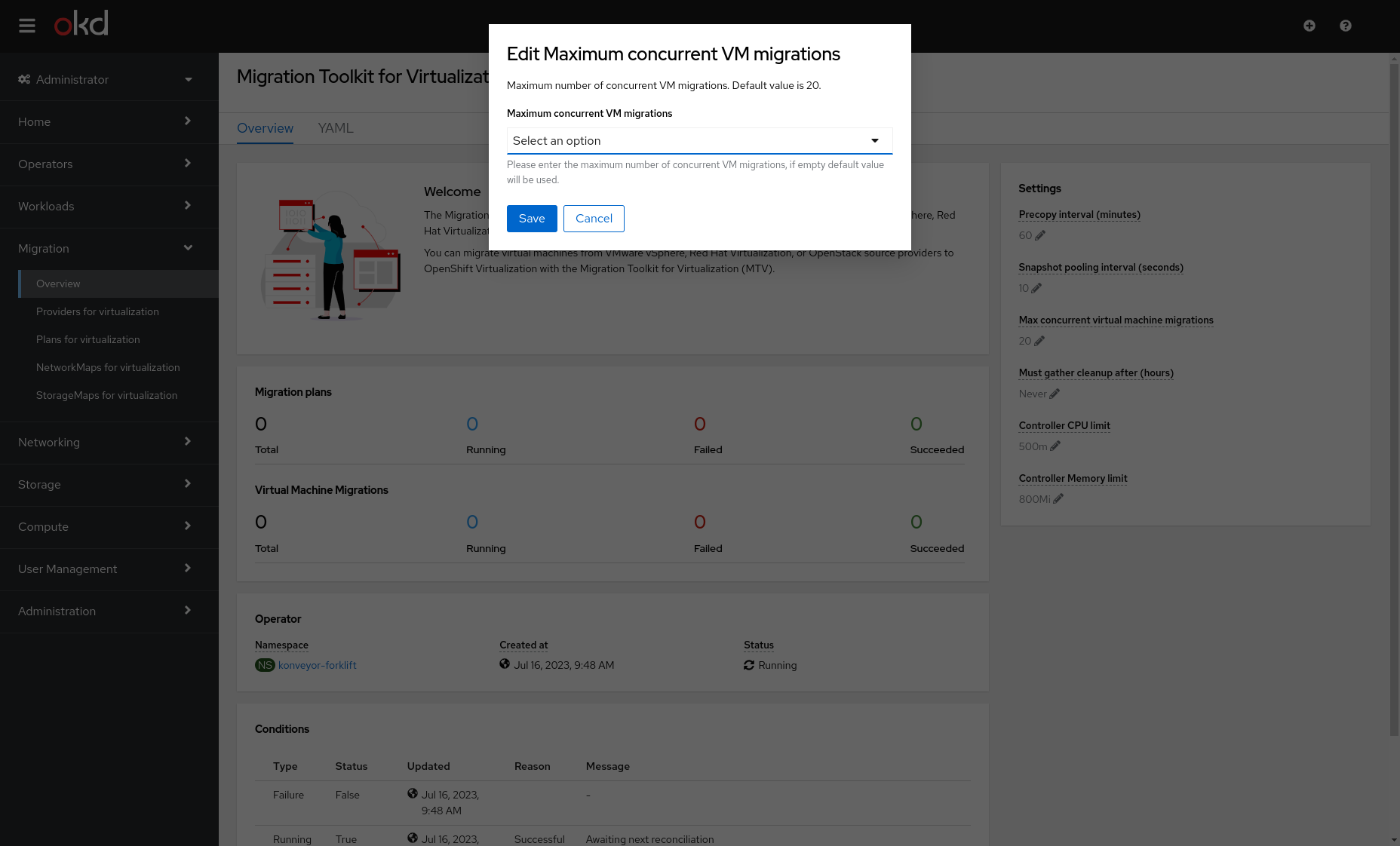Screen dimensions: 1400x846
Task: Go to StorageMaps for virtualization
Action: [x=118, y=395]
